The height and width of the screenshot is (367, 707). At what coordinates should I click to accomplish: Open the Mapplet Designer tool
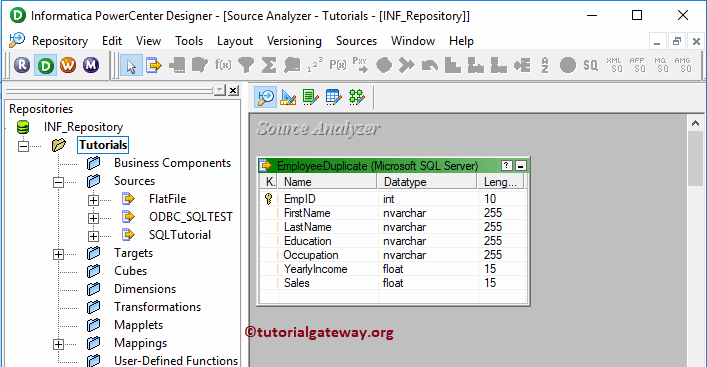click(334, 97)
